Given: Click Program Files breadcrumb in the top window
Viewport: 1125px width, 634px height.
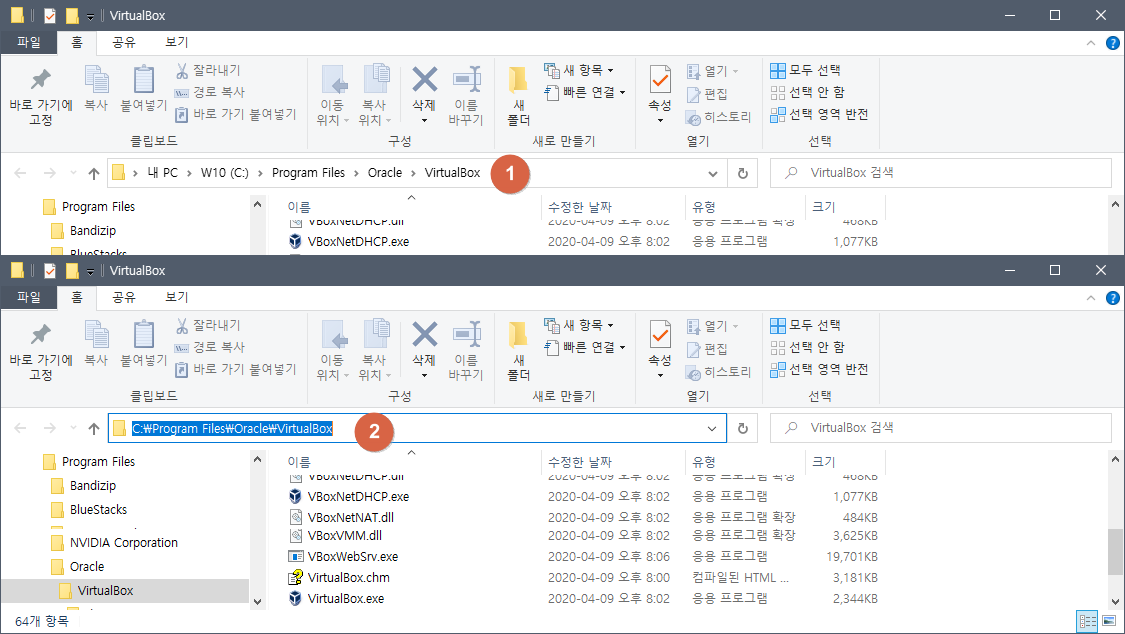Looking at the screenshot, I should 309,173.
